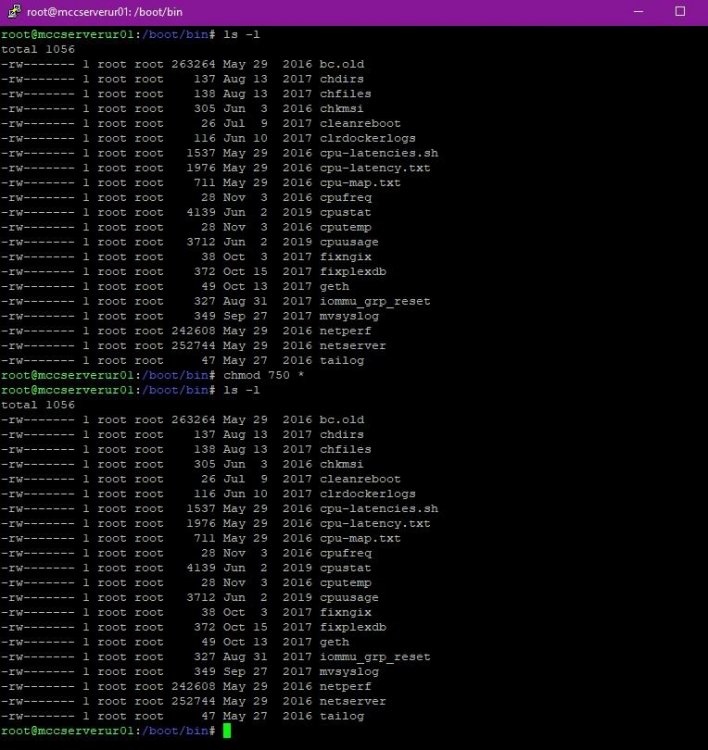Click size 242608 in the listing after chmod
708x750 pixels.
tap(193, 686)
